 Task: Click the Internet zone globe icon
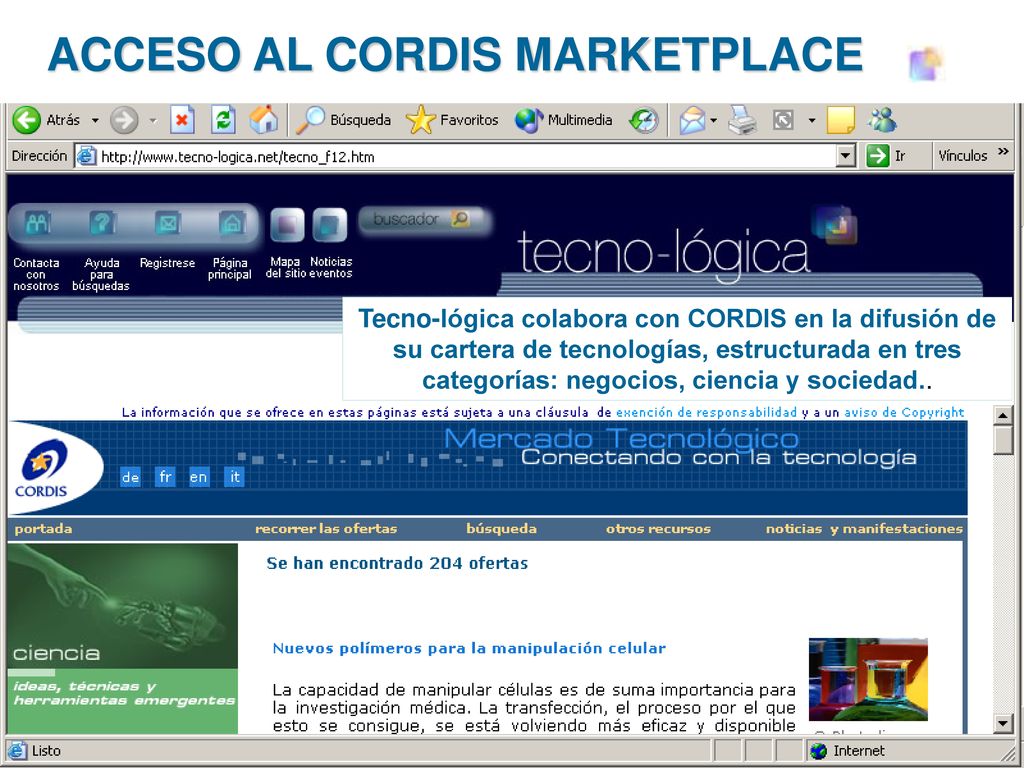818,751
